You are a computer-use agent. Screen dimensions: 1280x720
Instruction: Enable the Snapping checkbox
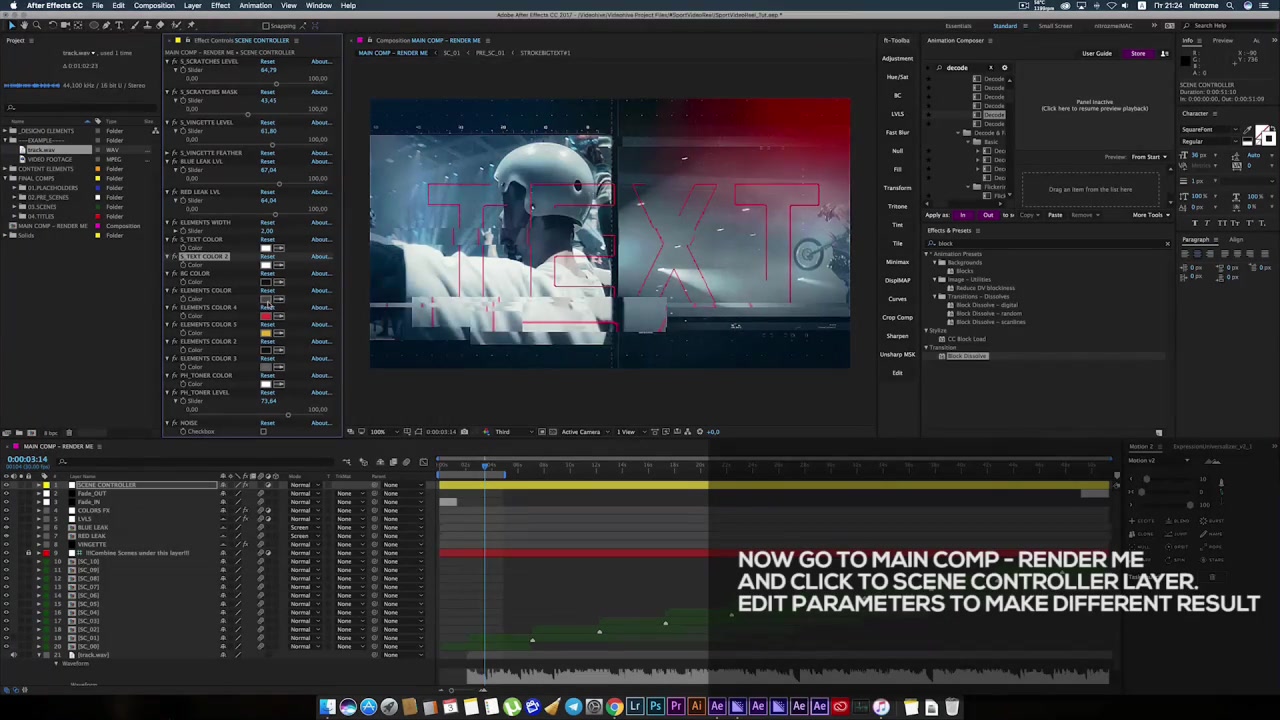click(x=266, y=25)
